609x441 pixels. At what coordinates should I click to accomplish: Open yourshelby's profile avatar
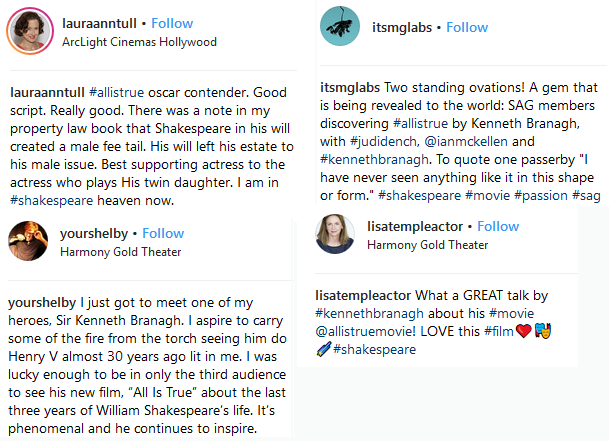tap(26, 241)
